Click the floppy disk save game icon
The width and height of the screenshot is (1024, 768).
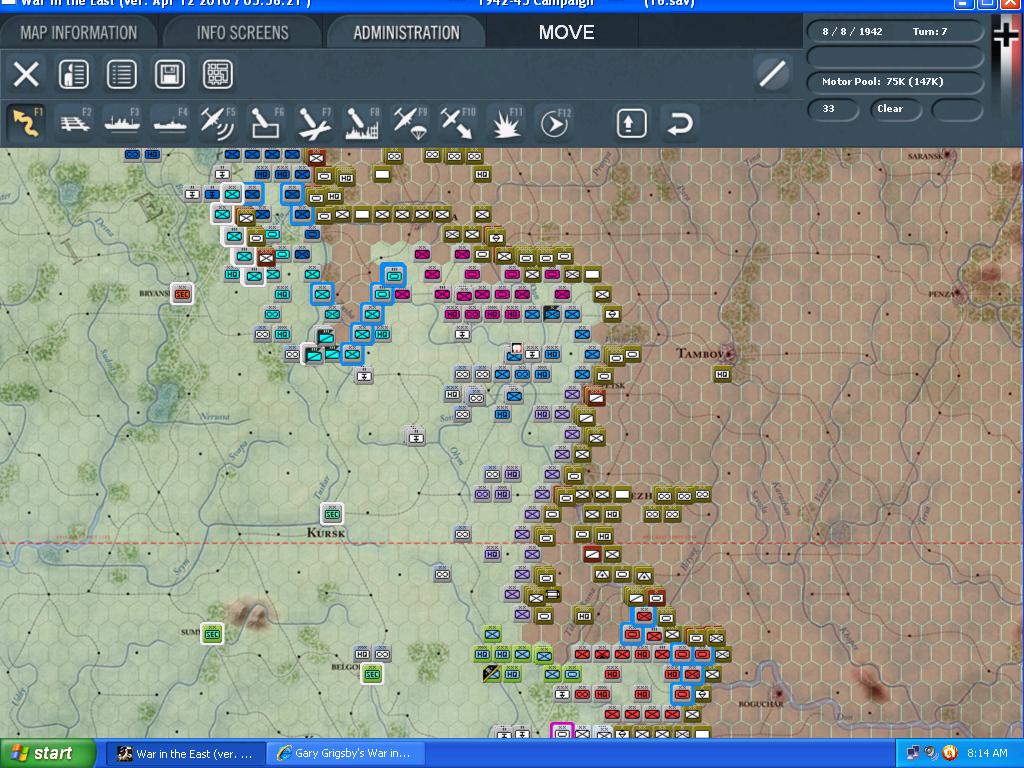pyautogui.click(x=170, y=74)
